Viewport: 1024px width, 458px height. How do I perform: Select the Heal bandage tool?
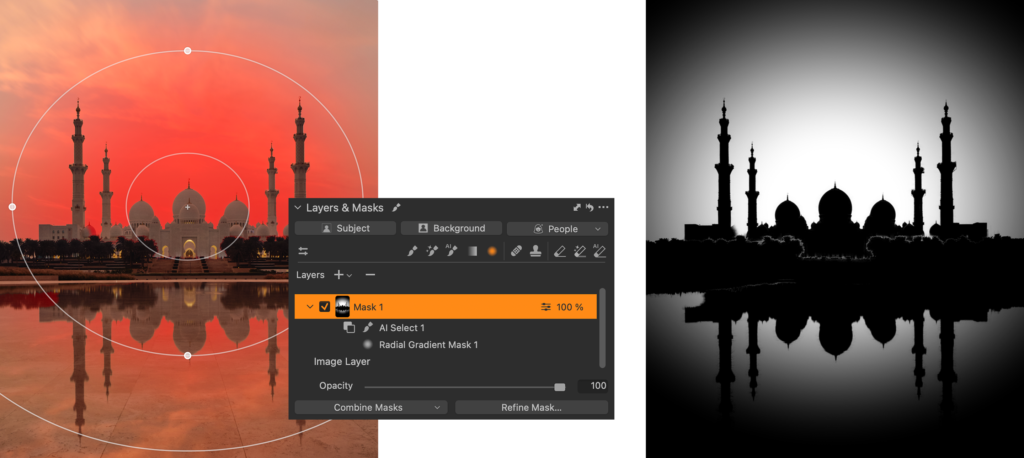point(517,251)
